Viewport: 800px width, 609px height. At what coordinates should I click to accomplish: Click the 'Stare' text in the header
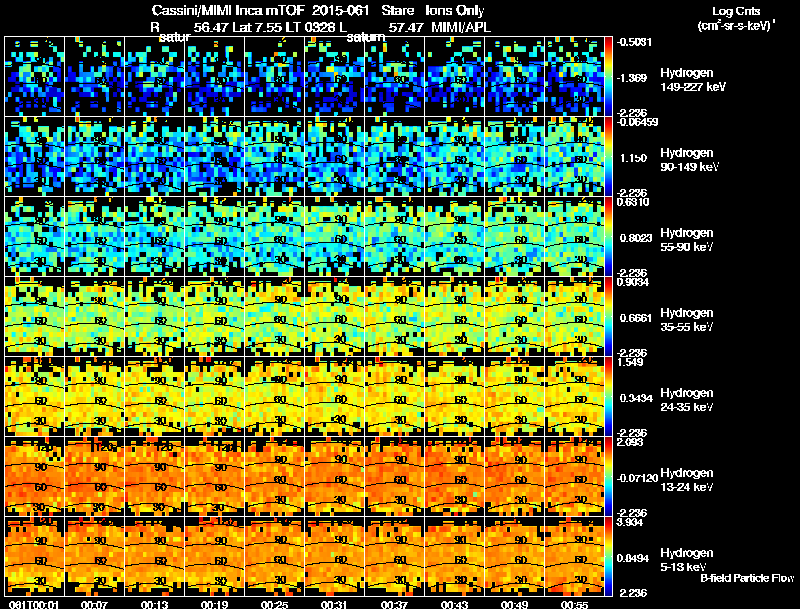tap(397, 11)
